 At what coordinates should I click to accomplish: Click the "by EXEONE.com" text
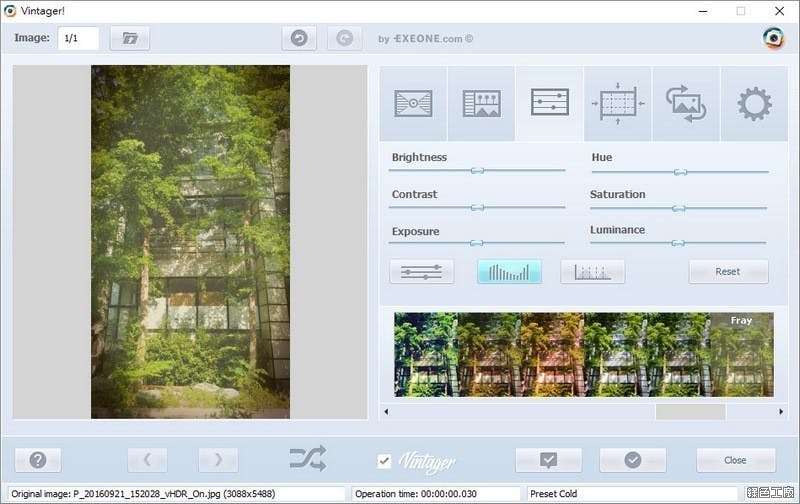426,39
